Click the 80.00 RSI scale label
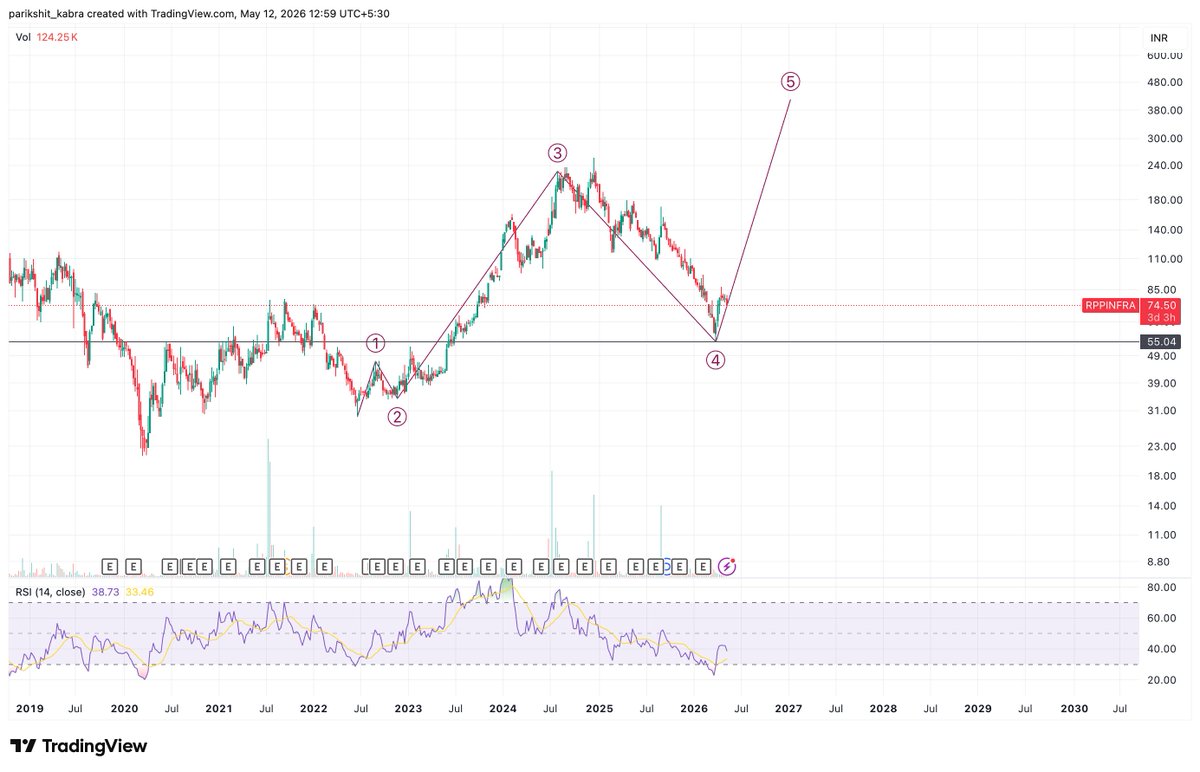1200x772 pixels. 1164,587
